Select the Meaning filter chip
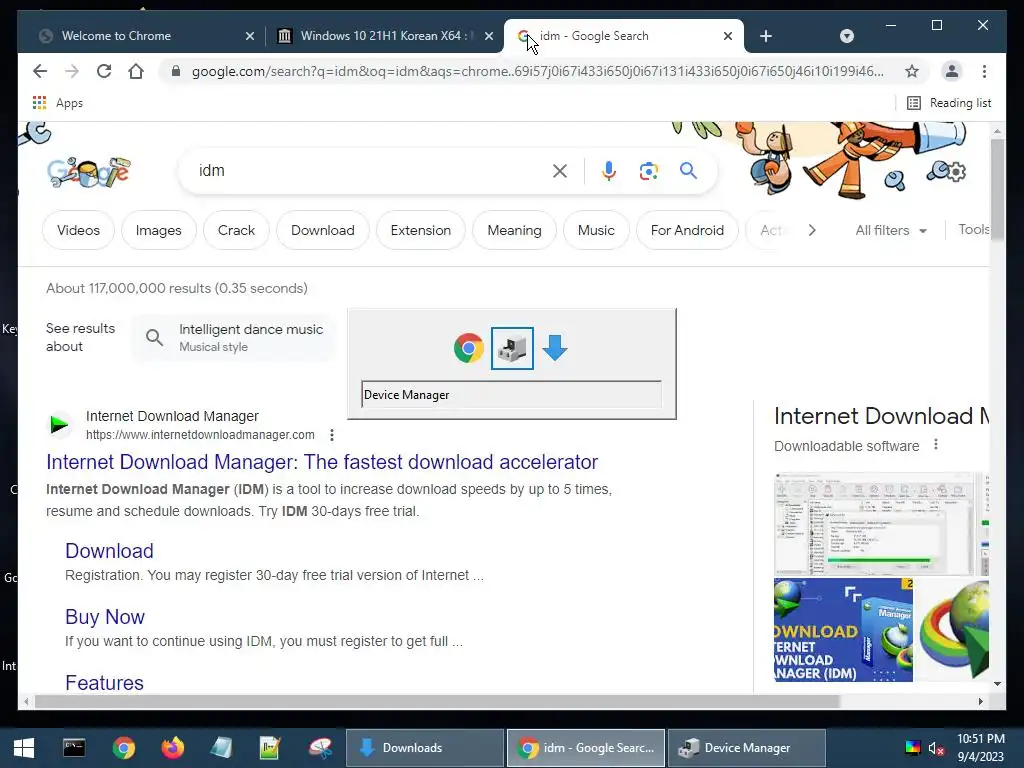The width and height of the screenshot is (1024, 768). pyautogui.click(x=515, y=231)
